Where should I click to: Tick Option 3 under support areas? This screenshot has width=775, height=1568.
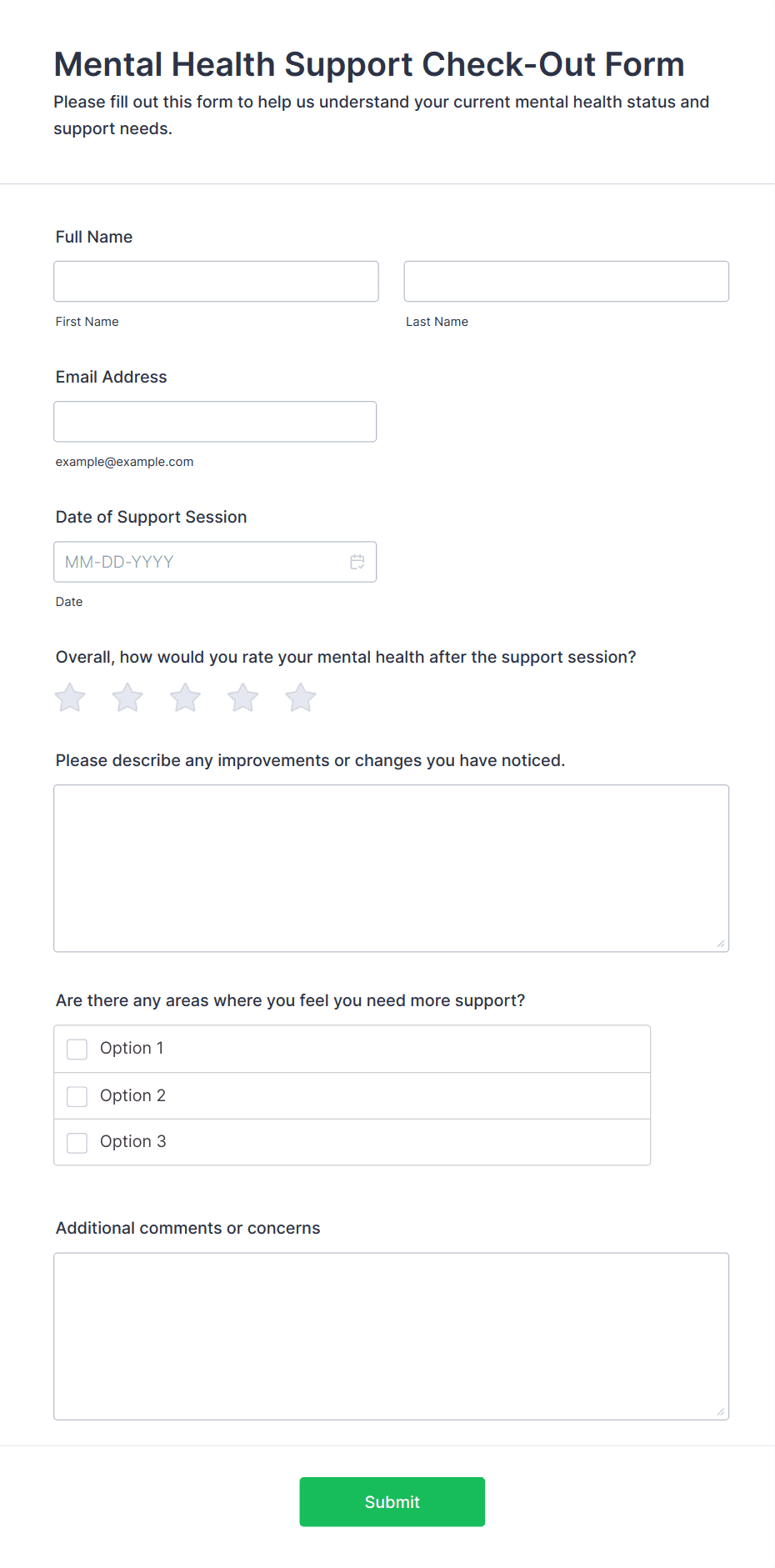[77, 1142]
